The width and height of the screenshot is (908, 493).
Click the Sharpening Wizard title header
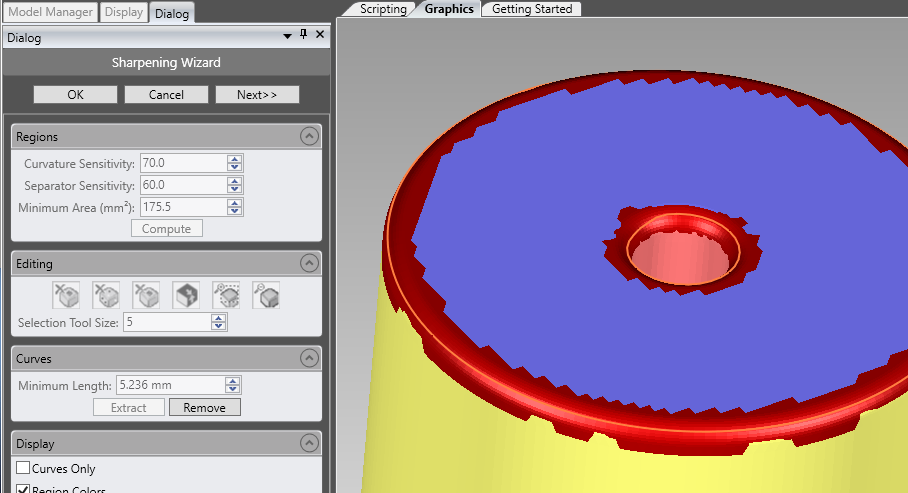pyautogui.click(x=166, y=63)
